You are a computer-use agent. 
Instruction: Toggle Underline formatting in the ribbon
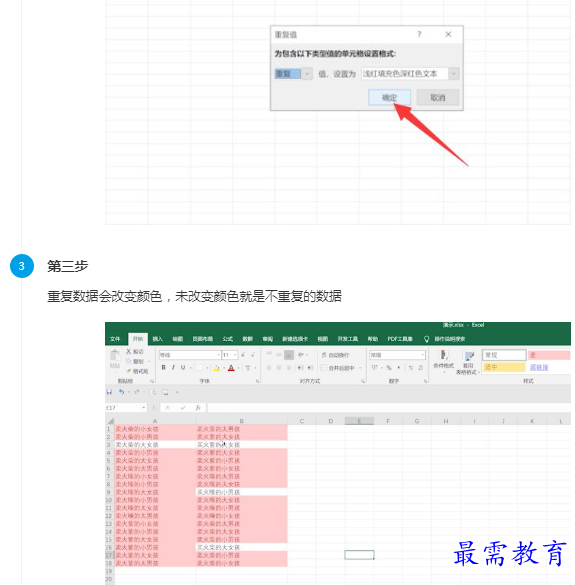point(183,367)
